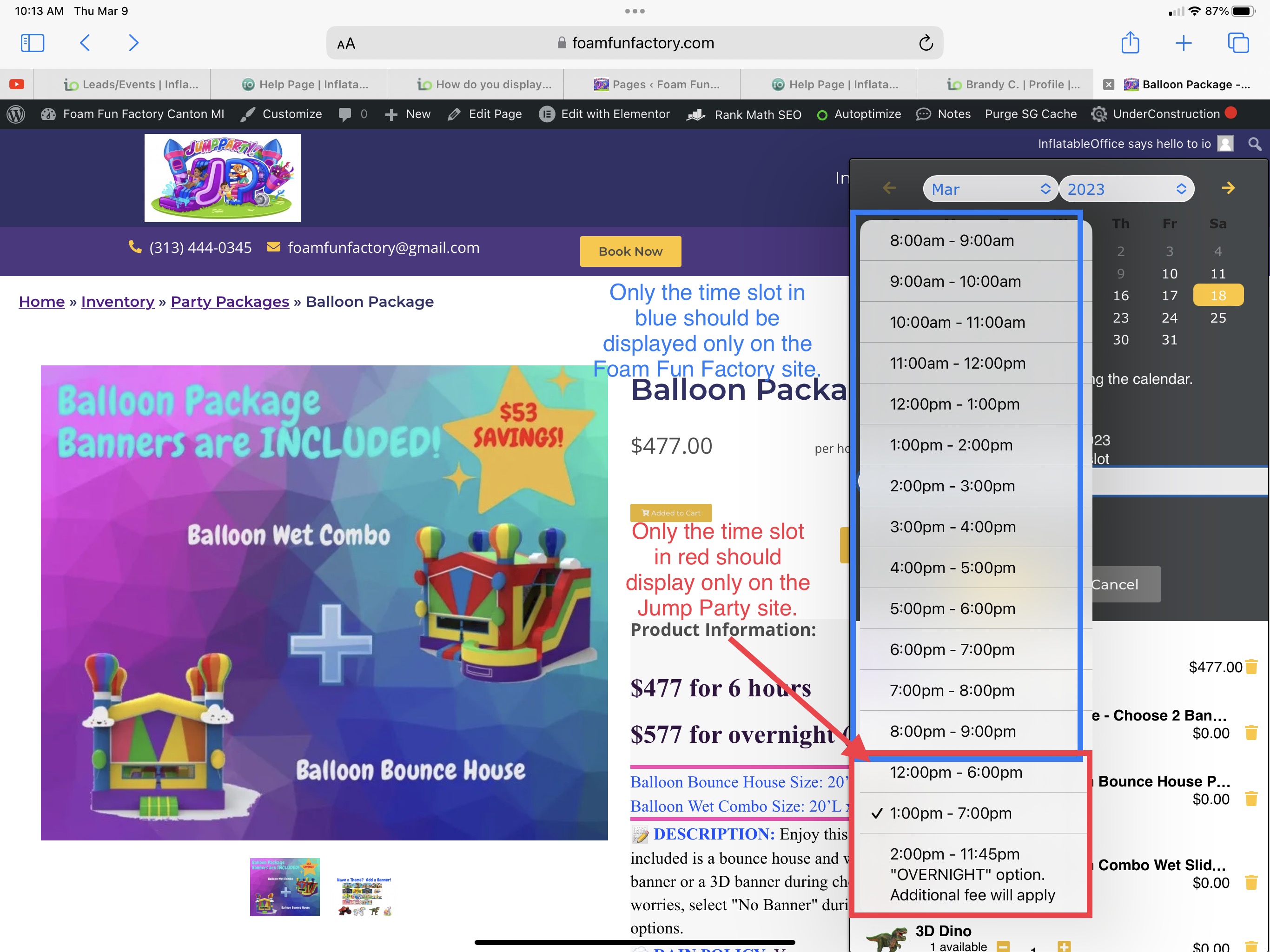
Task: Click the Book Now button
Action: click(x=630, y=251)
